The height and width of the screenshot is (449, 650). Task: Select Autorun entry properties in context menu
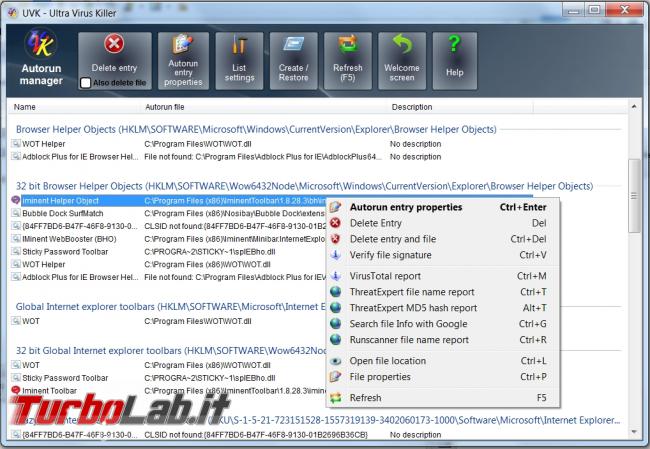pyautogui.click(x=442, y=207)
